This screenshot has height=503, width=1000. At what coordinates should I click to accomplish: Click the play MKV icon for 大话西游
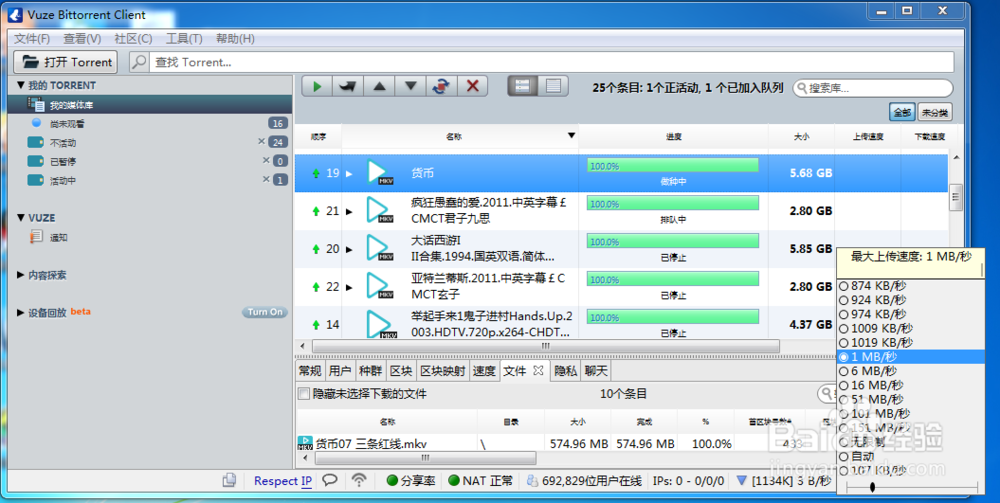click(380, 248)
